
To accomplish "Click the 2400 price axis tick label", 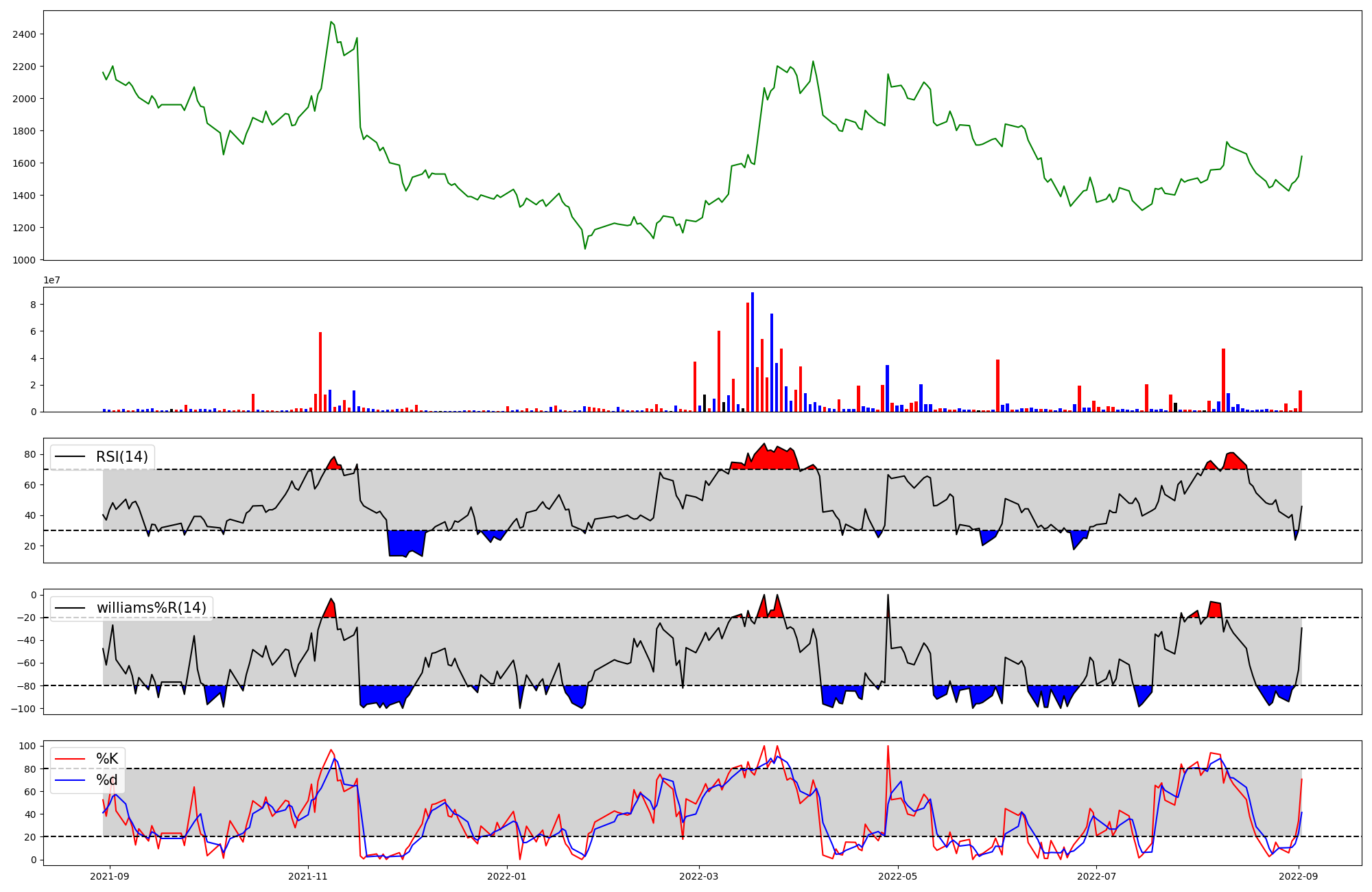I will (x=25, y=34).
